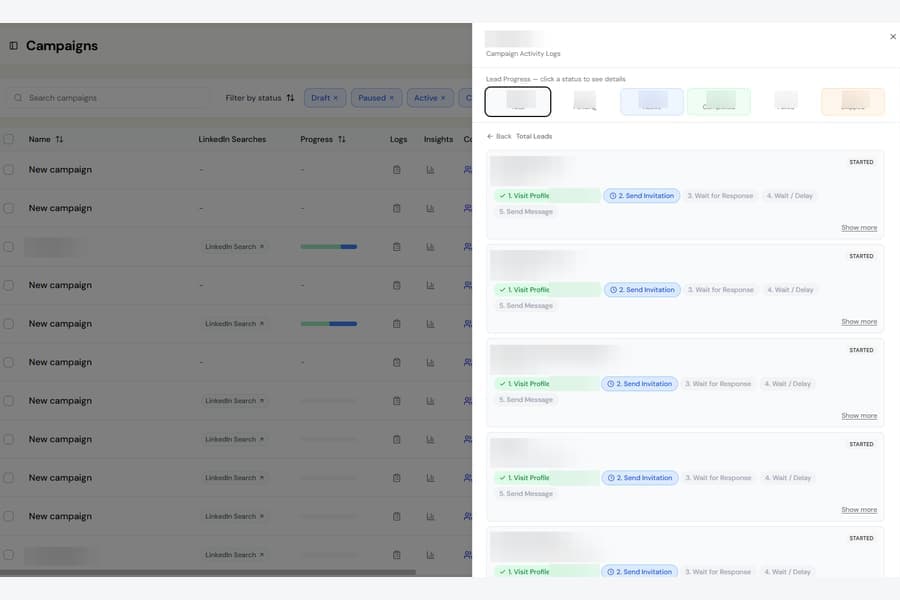Viewport: 900px width, 600px height.
Task: Open the Filter by status dropdown label
Action: (253, 98)
